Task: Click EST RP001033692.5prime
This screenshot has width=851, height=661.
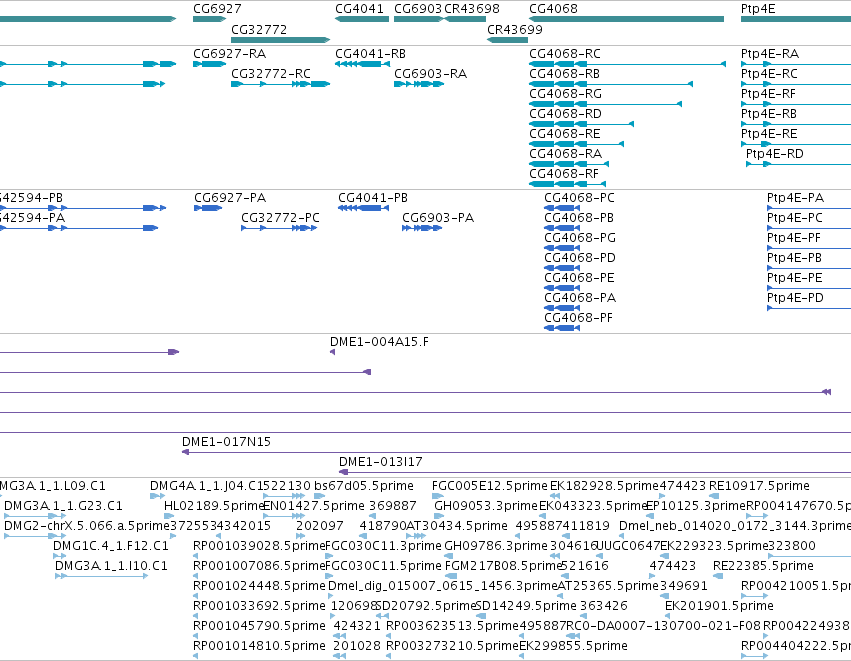Action: click(195, 616)
